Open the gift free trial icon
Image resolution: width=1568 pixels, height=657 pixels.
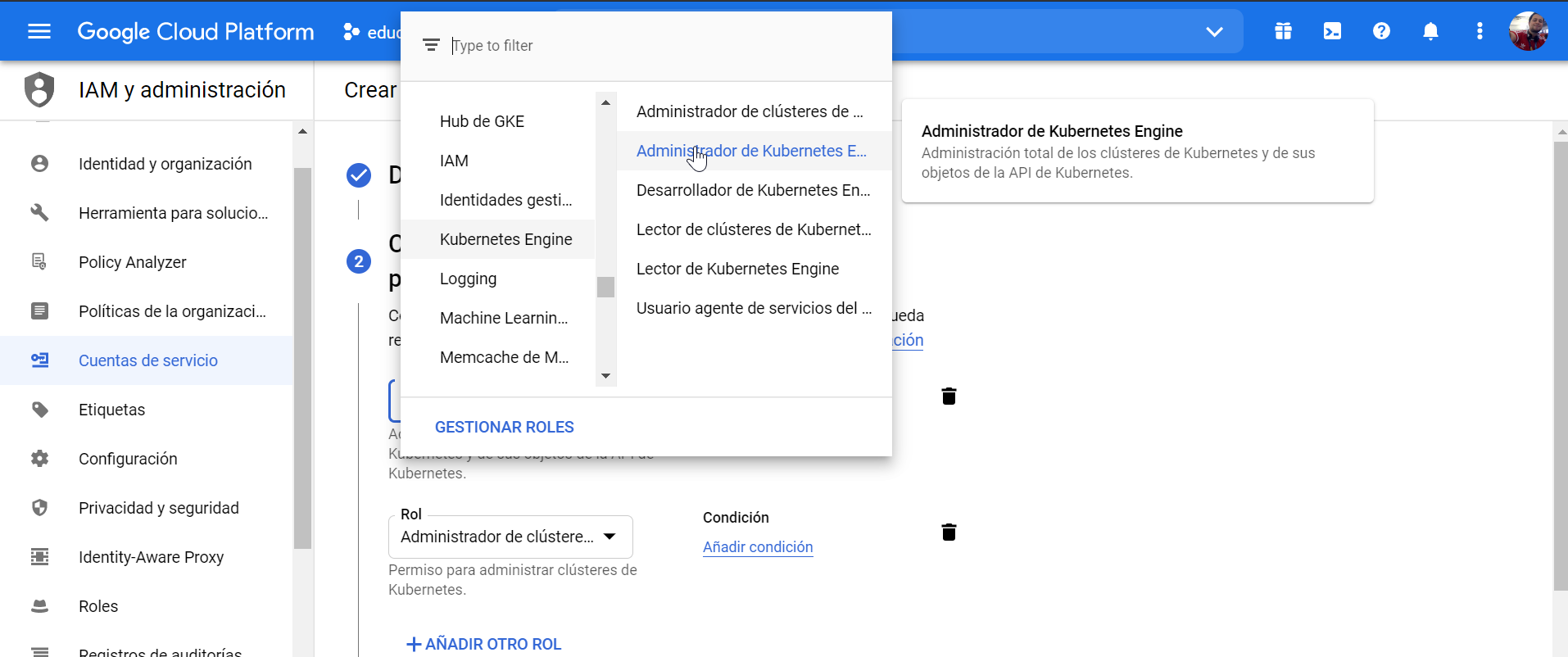coord(1283,31)
